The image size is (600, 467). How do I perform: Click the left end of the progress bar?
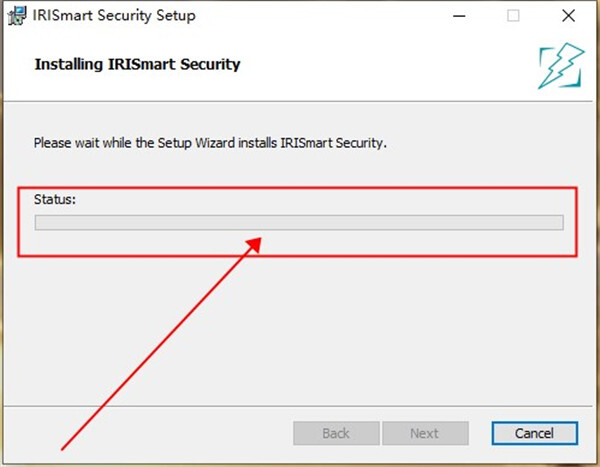click(x=37, y=222)
